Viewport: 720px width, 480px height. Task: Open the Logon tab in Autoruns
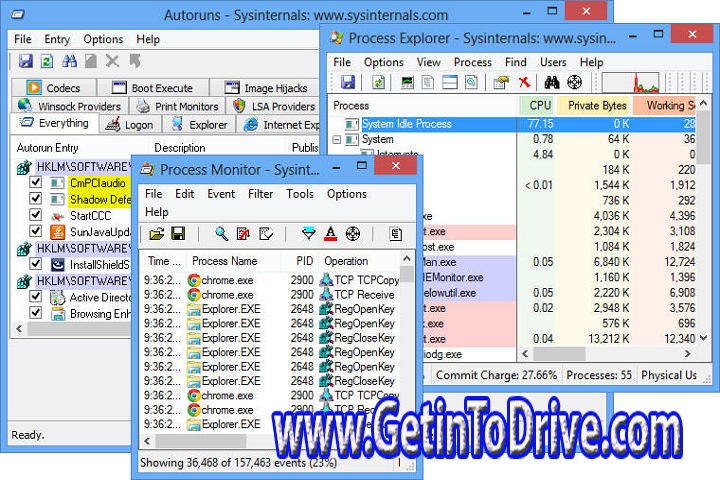tap(130, 124)
